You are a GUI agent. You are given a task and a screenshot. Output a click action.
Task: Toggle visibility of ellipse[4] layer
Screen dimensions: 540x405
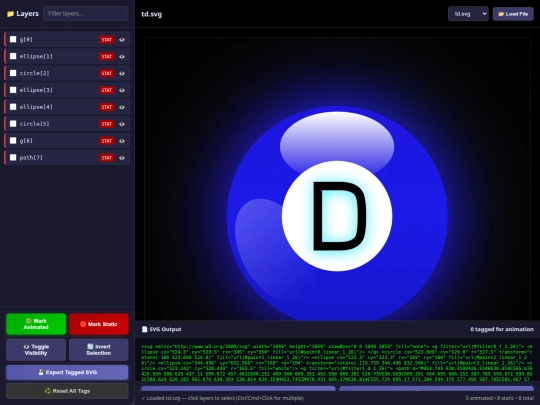pyautogui.click(x=122, y=107)
